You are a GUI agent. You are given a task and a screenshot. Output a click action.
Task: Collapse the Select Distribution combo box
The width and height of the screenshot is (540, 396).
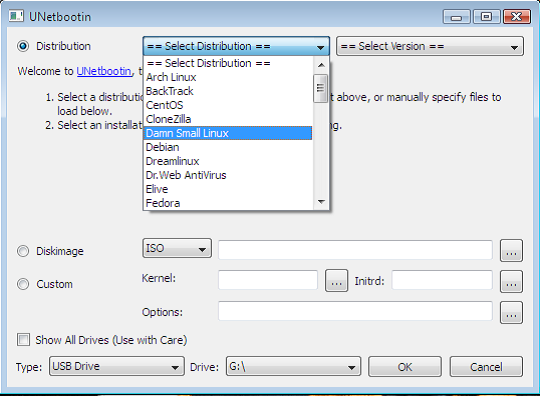coord(236,46)
